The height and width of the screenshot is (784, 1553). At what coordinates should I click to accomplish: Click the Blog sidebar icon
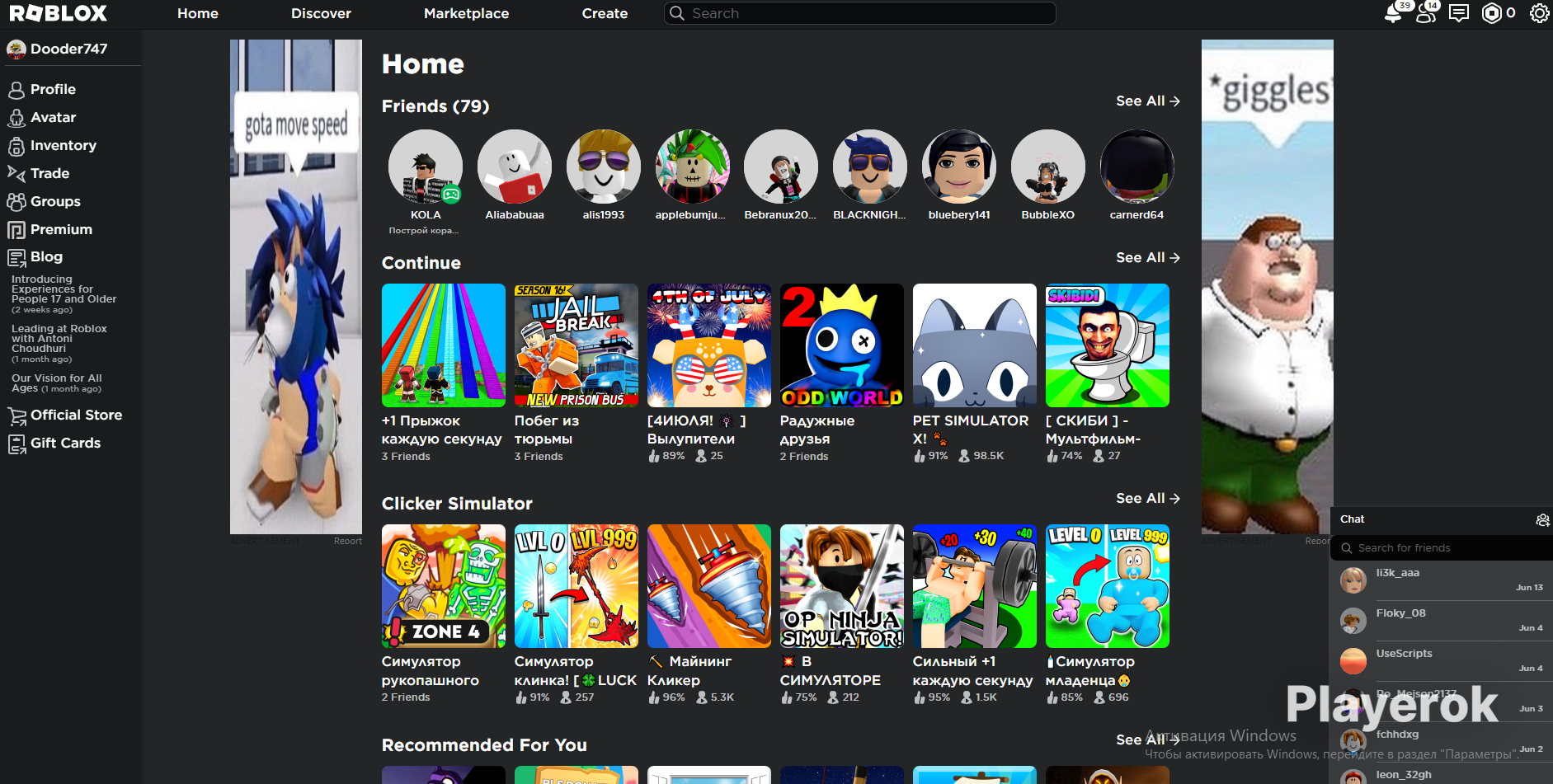16,257
